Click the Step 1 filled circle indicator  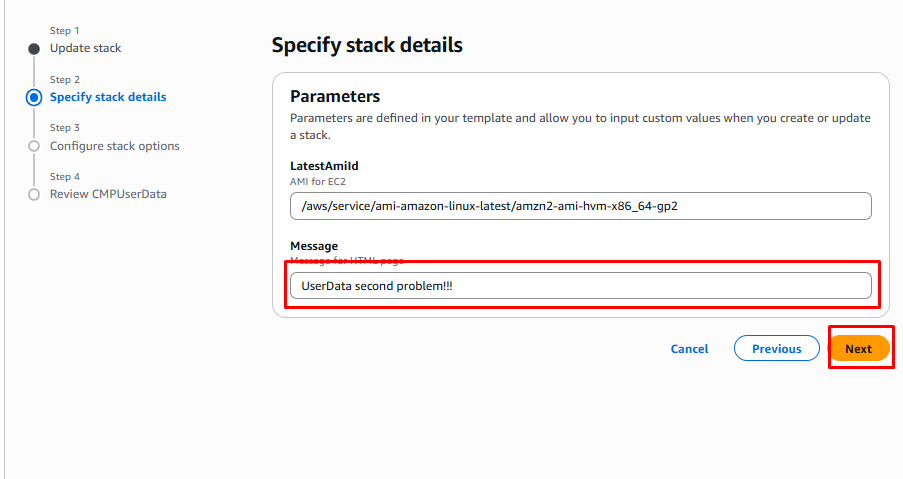click(x=34, y=49)
